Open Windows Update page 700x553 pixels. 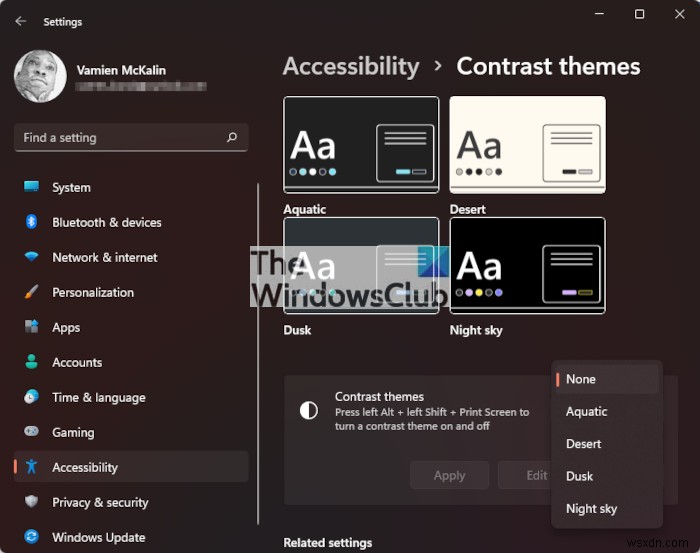tap(131, 537)
